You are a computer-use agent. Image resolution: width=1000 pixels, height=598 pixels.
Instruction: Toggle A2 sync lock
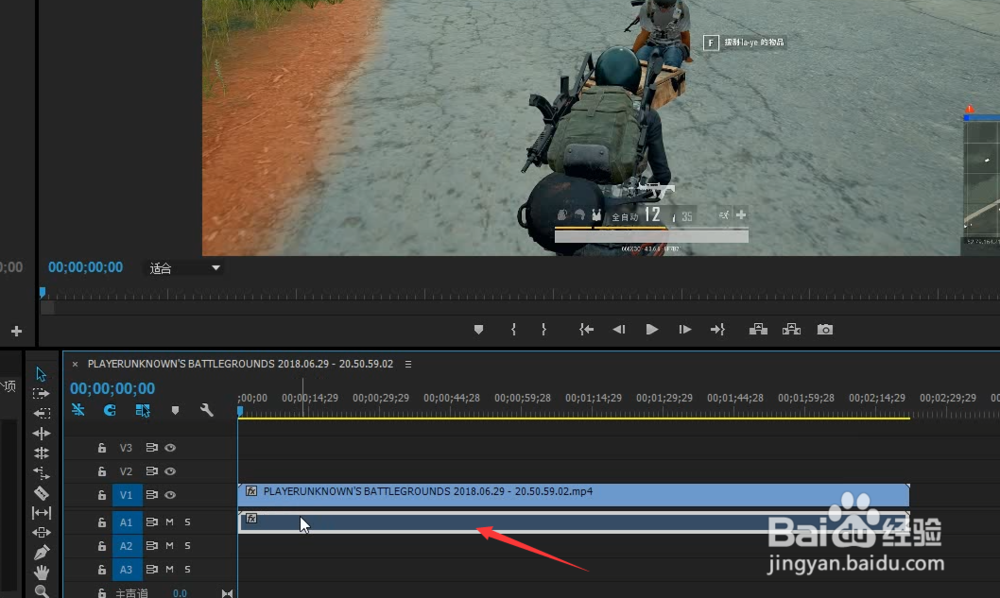(x=151, y=546)
